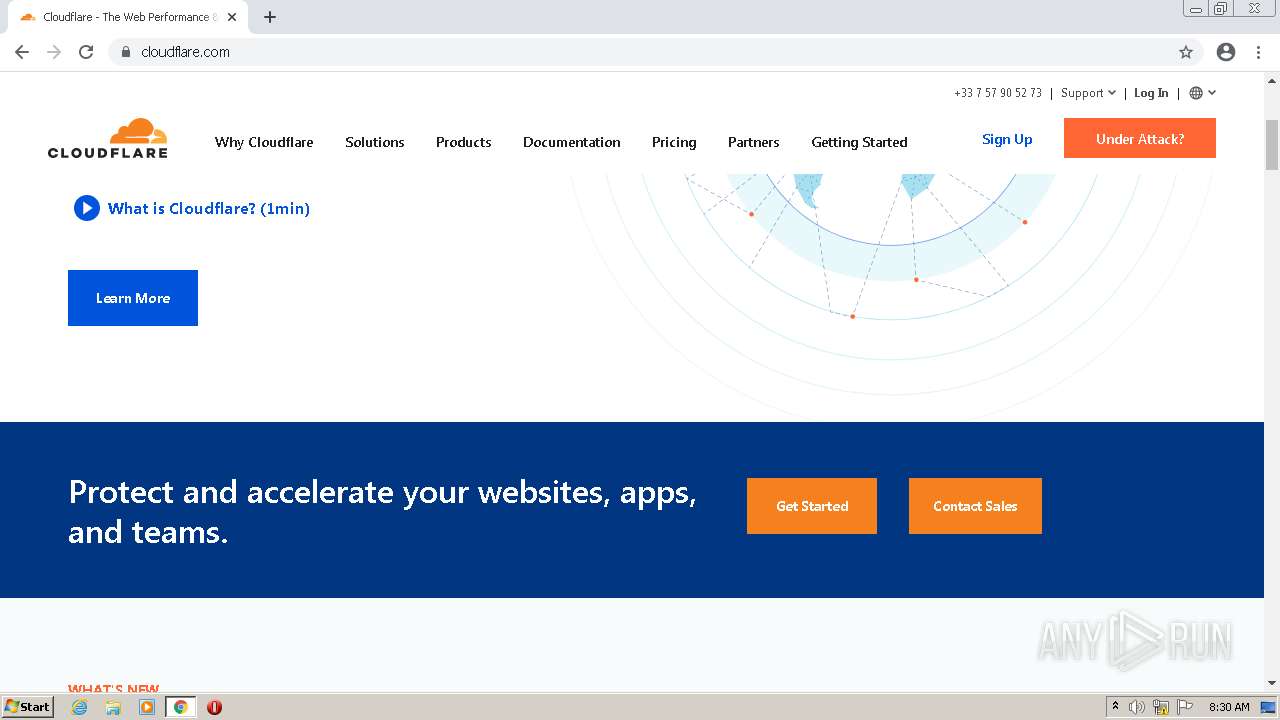Open the Chrome three-dot menu
Viewport: 1280px width, 720px height.
click(x=1258, y=52)
